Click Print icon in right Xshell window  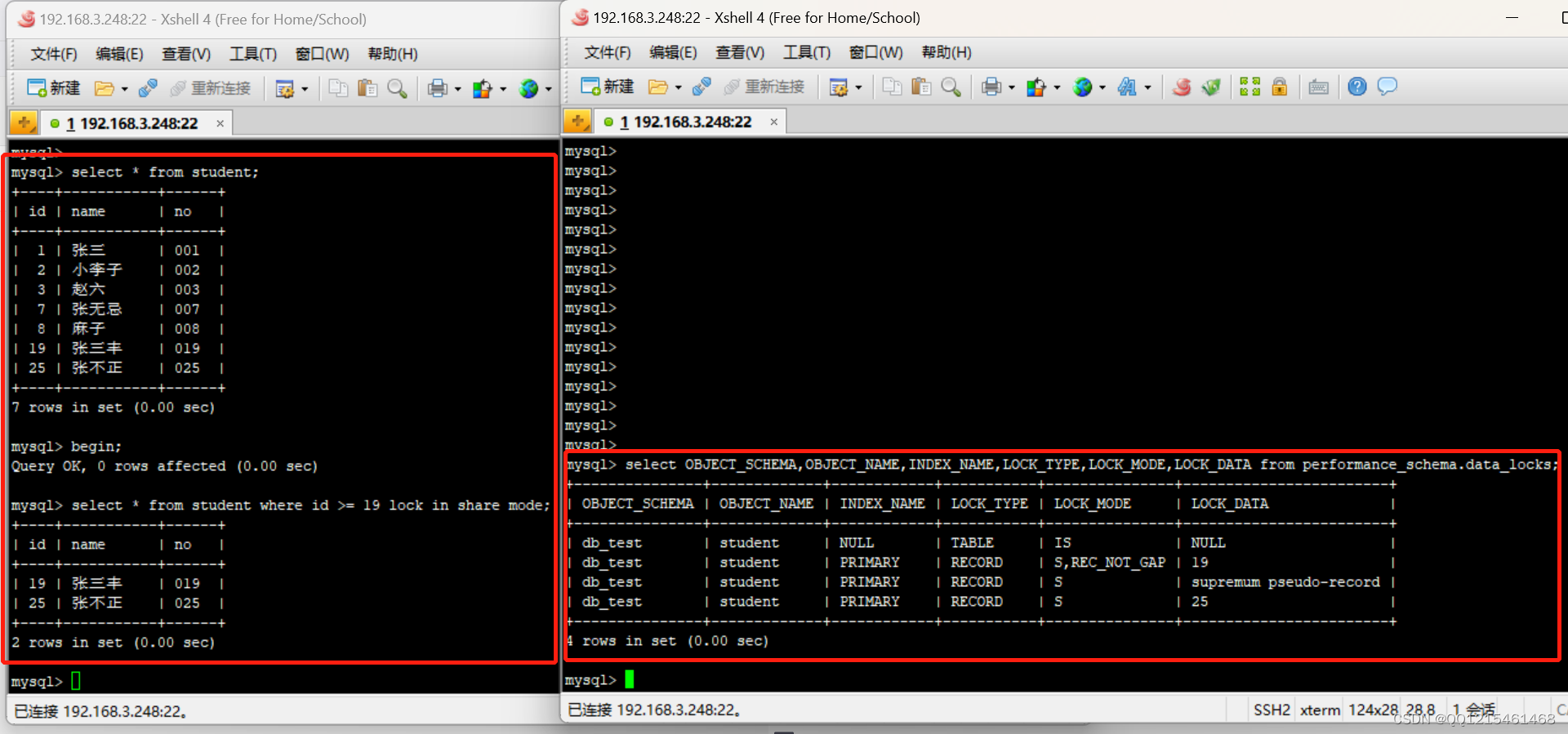(x=991, y=87)
